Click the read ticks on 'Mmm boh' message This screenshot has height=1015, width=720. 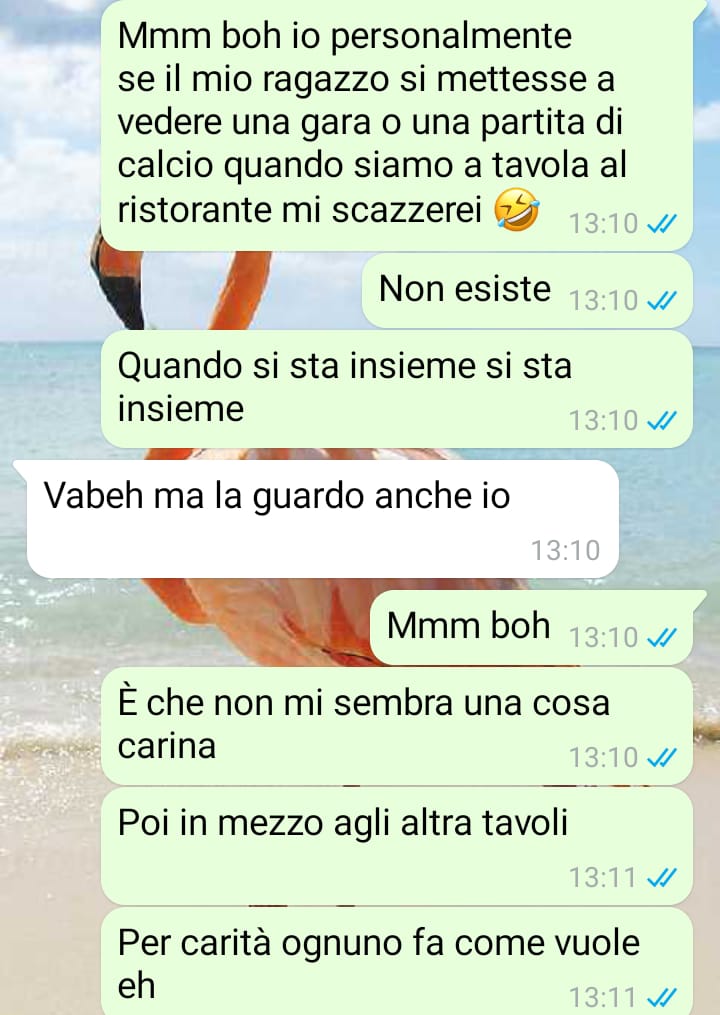662,638
